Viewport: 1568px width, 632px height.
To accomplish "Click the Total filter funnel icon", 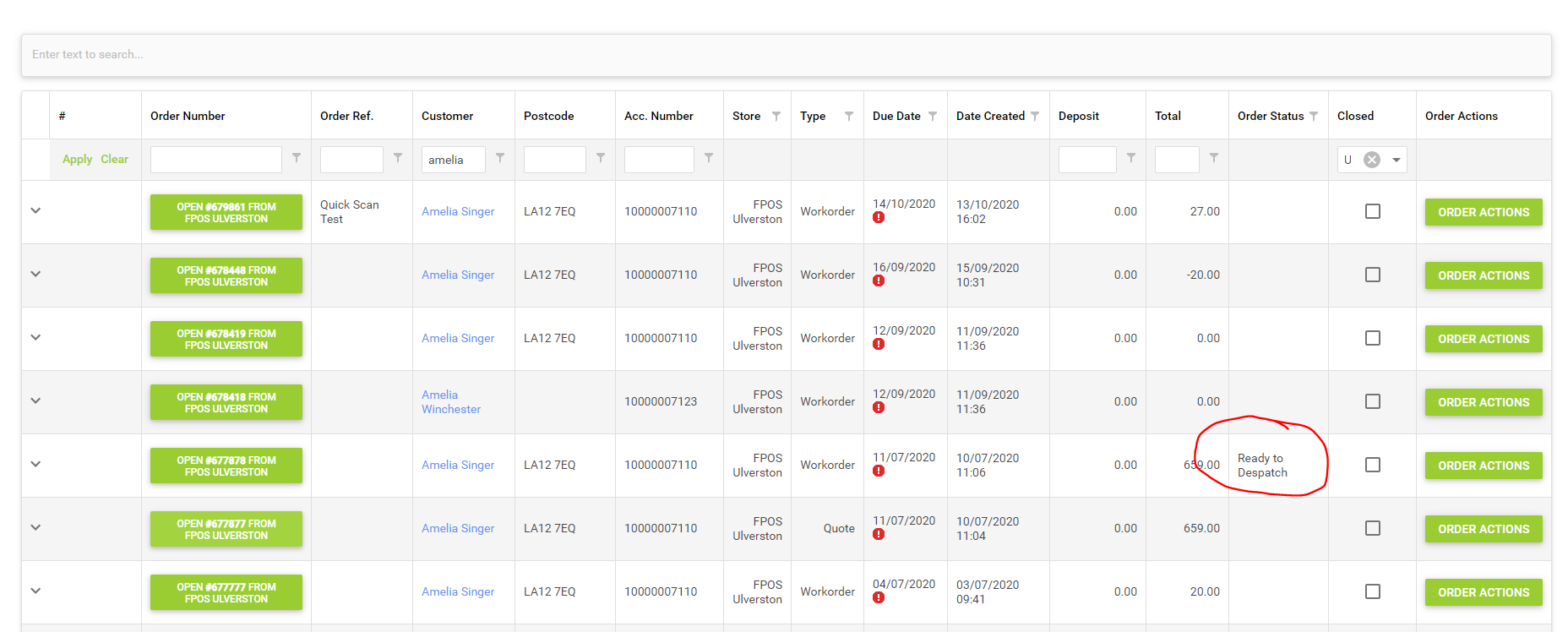I will click(x=1214, y=158).
